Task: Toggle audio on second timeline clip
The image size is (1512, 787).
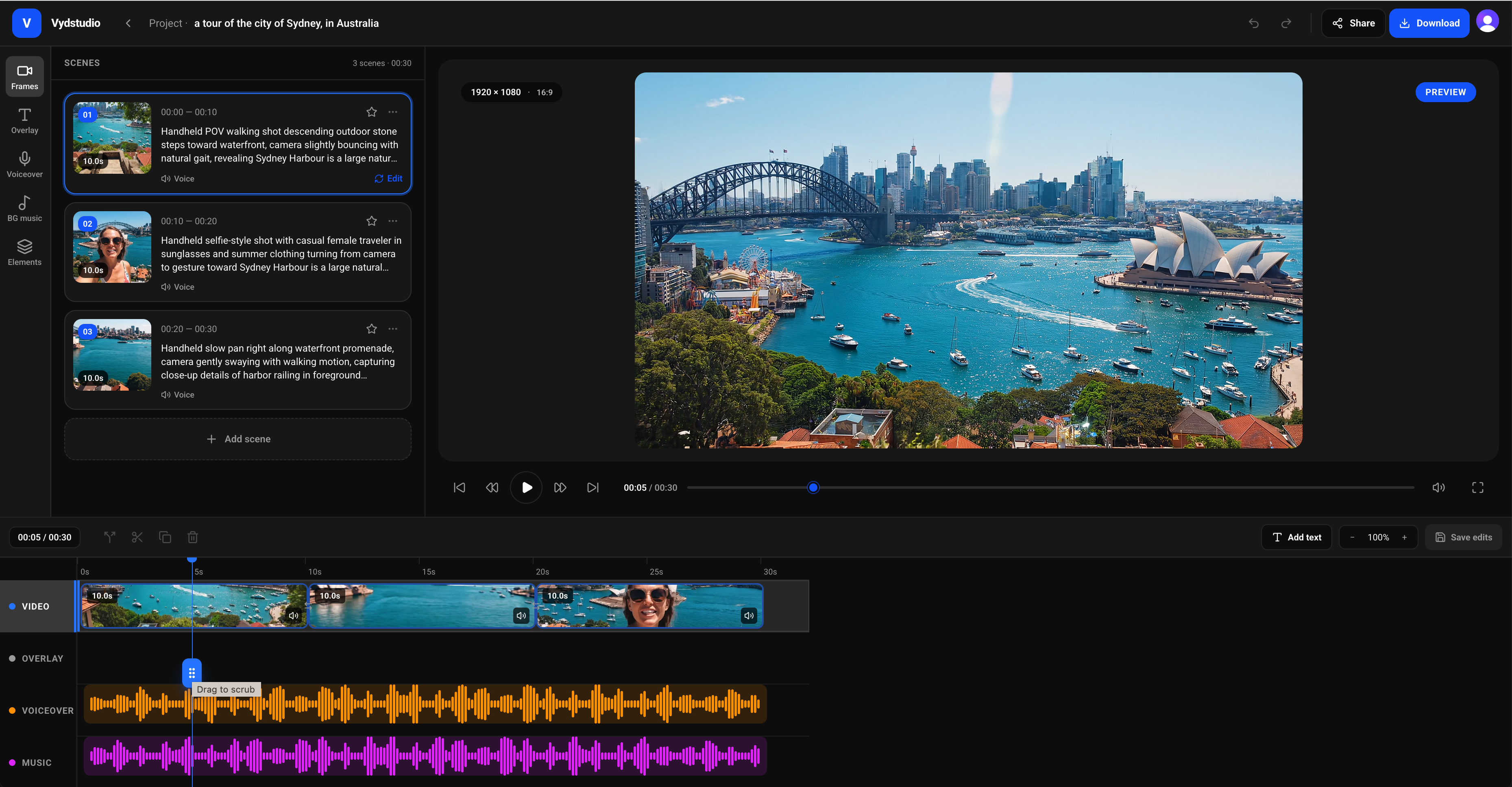Action: pos(521,616)
